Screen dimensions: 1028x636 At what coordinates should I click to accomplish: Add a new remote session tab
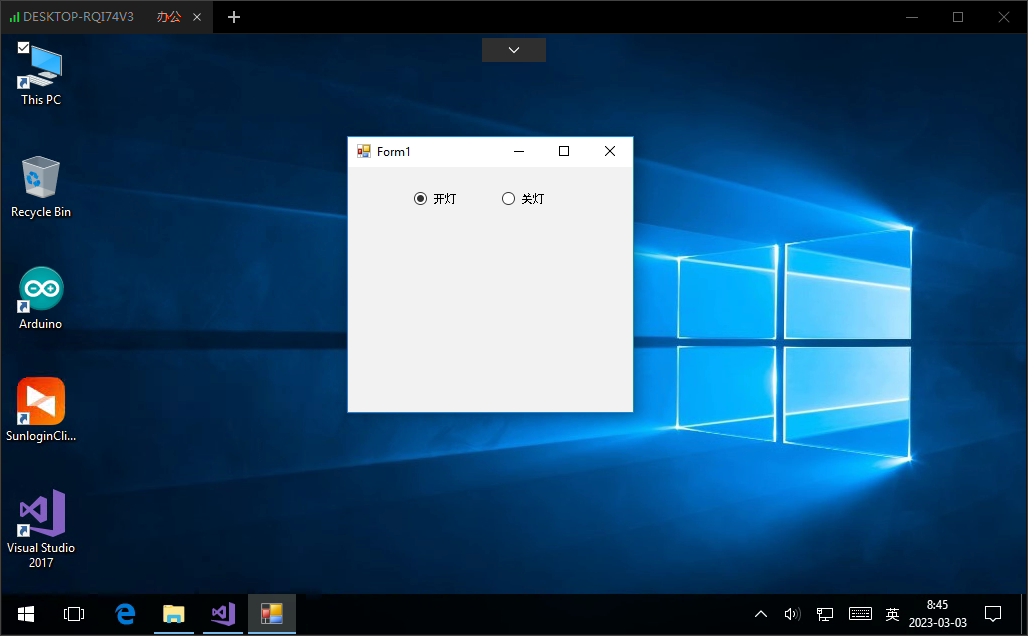point(234,17)
